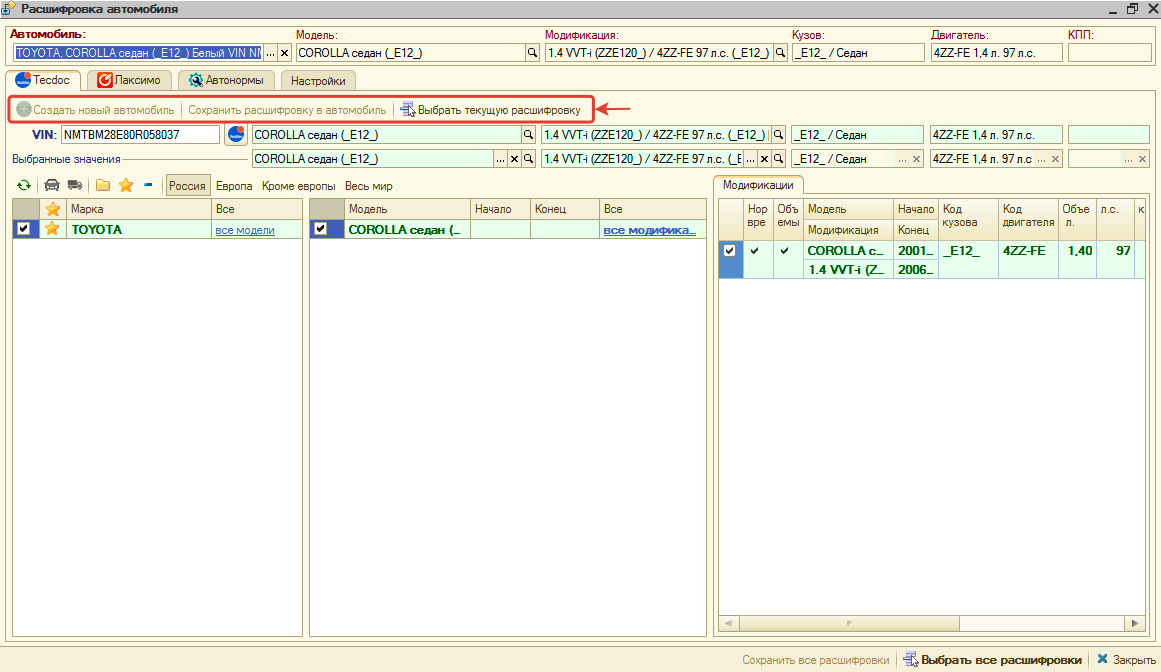Click the plus icon on Создать новый автомобиль
This screenshot has height=672, width=1161.
[24, 110]
